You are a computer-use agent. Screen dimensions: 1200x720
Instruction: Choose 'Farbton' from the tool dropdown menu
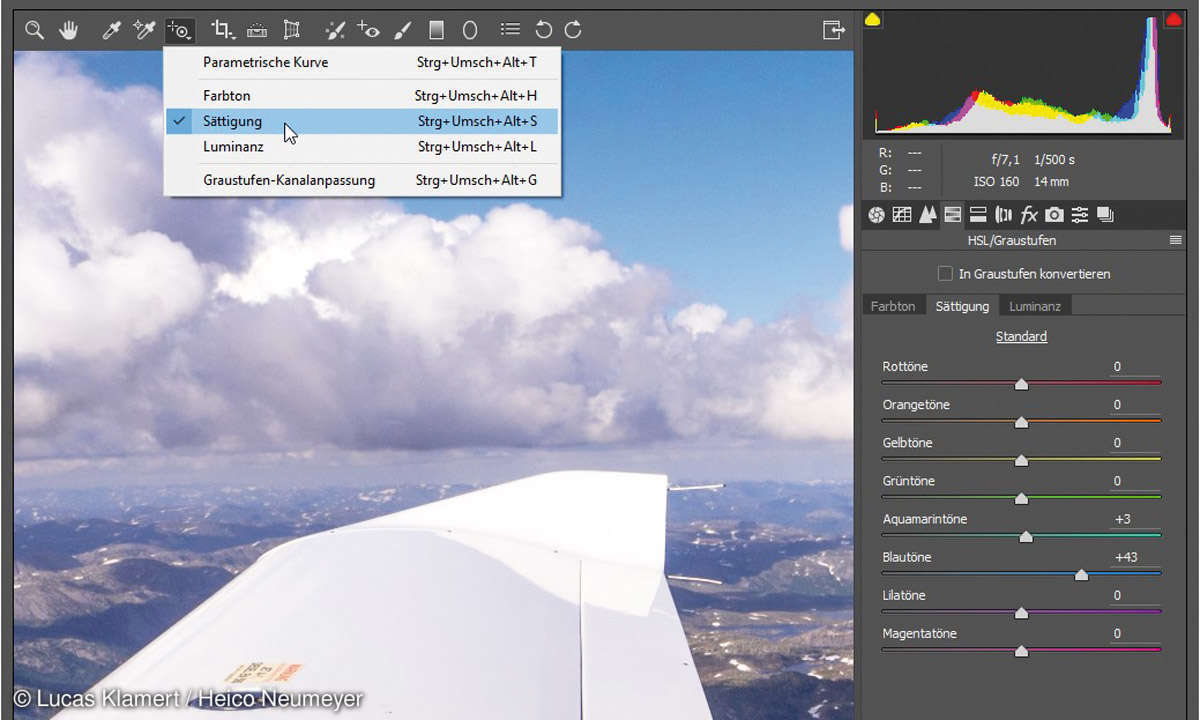361,96
